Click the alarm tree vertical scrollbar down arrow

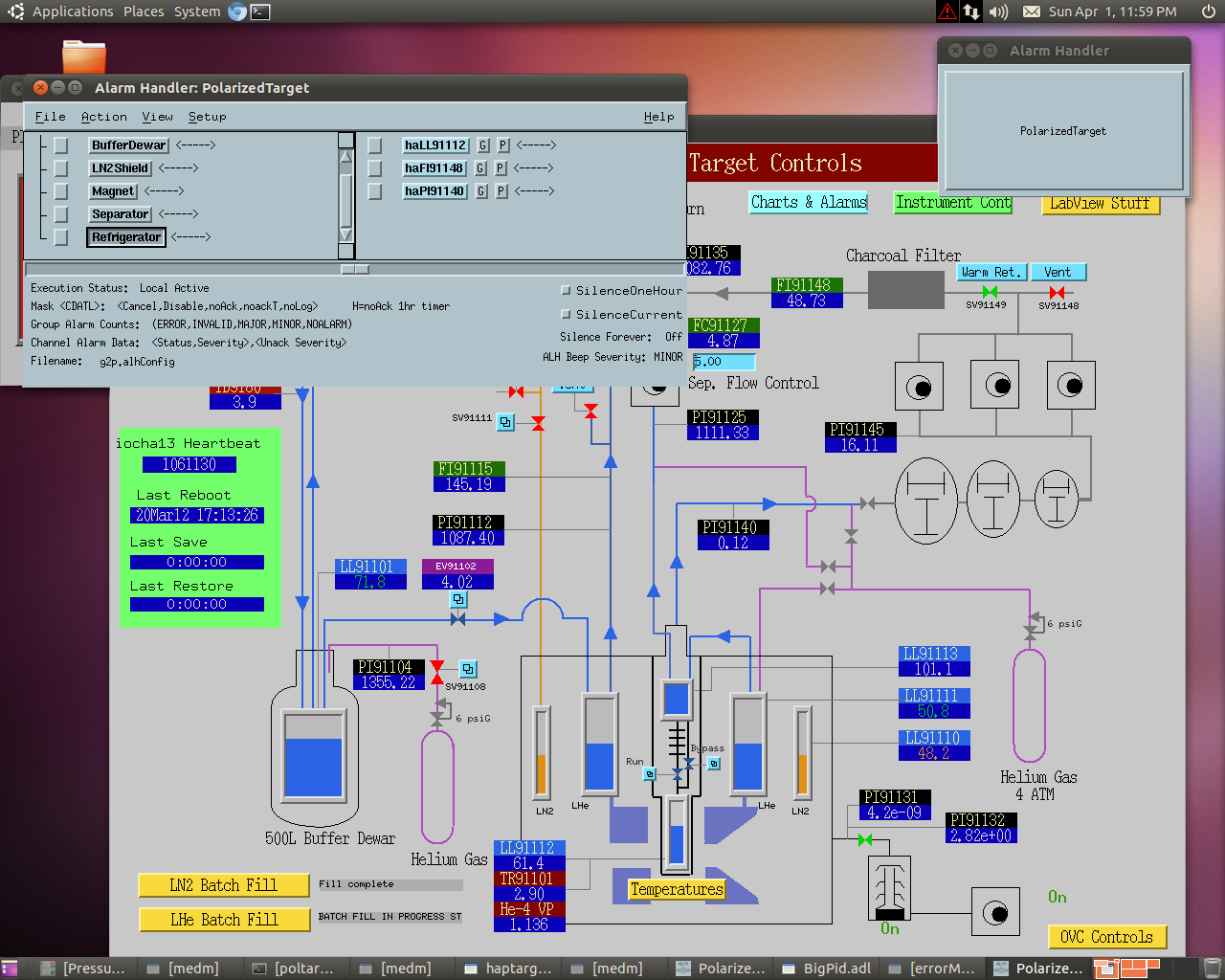346,235
